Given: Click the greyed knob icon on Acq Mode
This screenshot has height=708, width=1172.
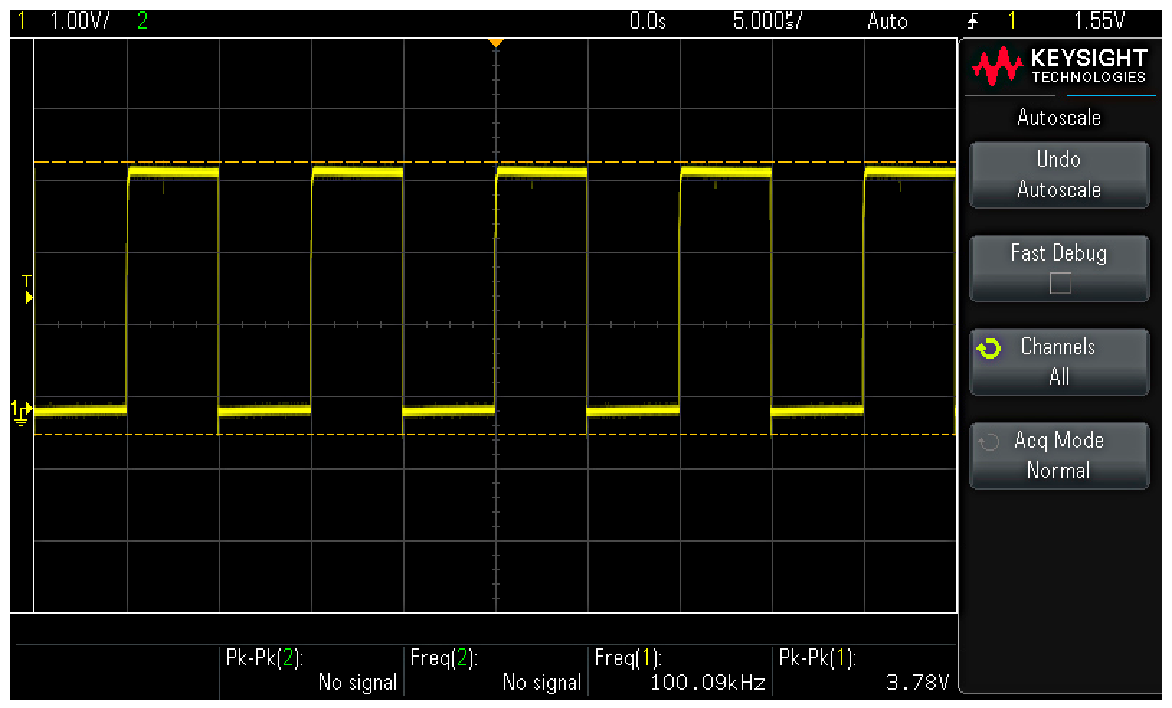Looking at the screenshot, I should [x=989, y=442].
